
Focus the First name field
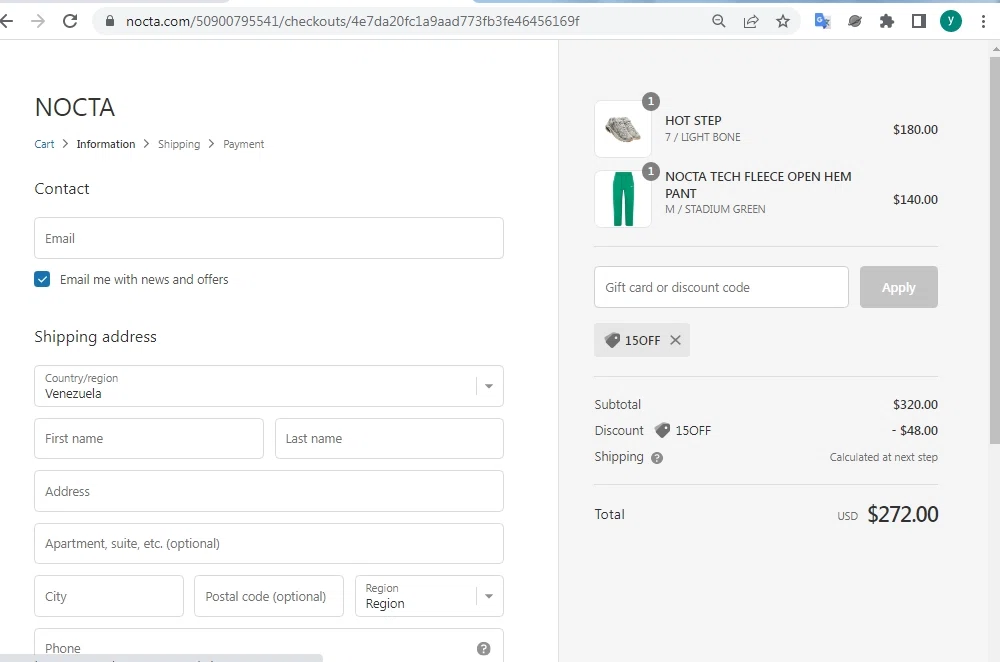[149, 438]
